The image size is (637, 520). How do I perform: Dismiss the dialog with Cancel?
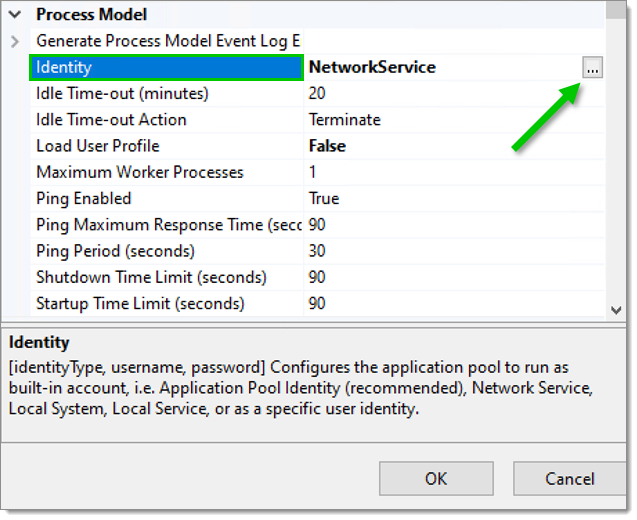coord(570,479)
